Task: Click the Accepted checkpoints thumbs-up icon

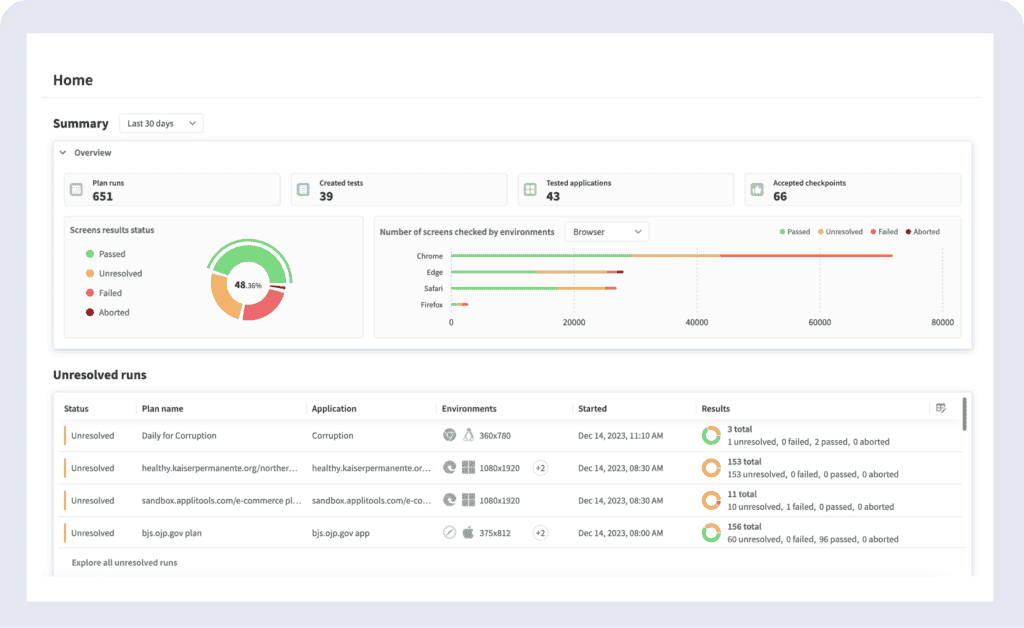Action: (757, 190)
